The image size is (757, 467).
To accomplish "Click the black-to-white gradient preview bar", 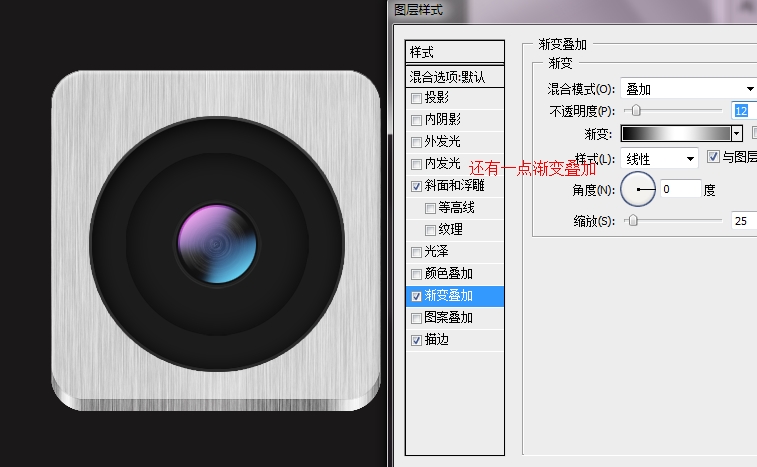I will point(675,133).
